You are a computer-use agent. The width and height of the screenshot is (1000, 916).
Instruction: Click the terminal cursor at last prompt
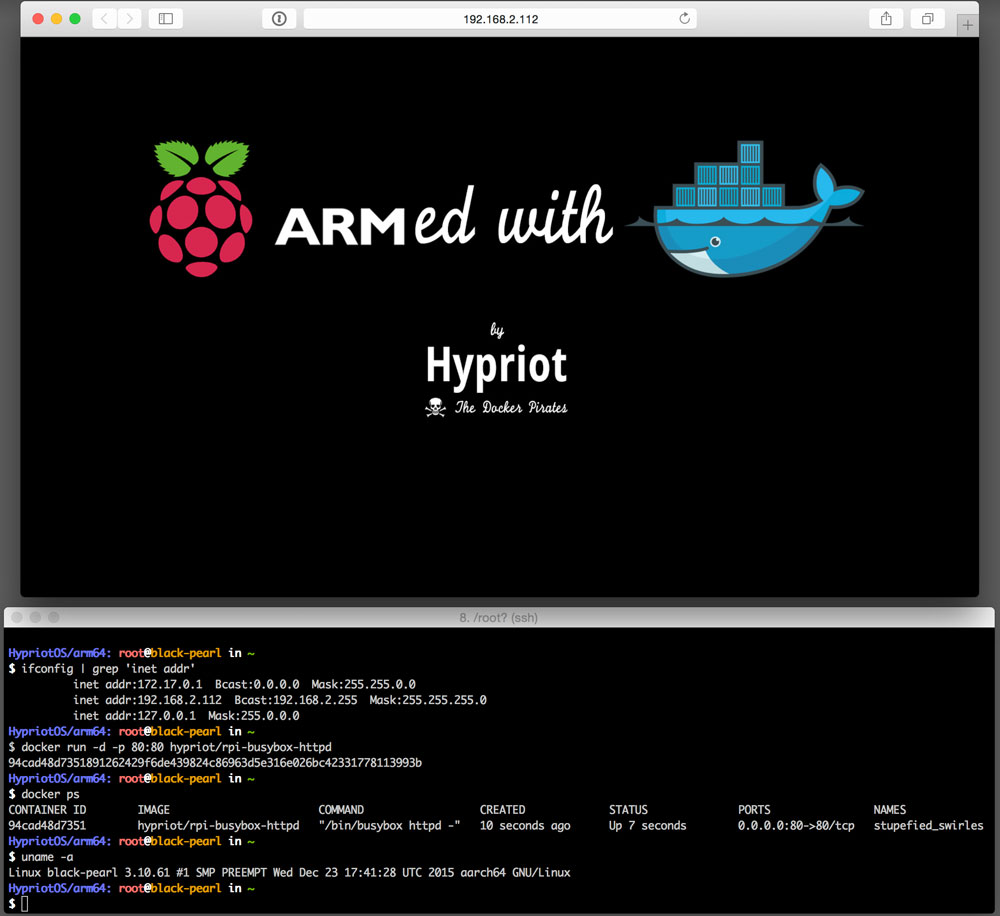pyautogui.click(x=26, y=904)
